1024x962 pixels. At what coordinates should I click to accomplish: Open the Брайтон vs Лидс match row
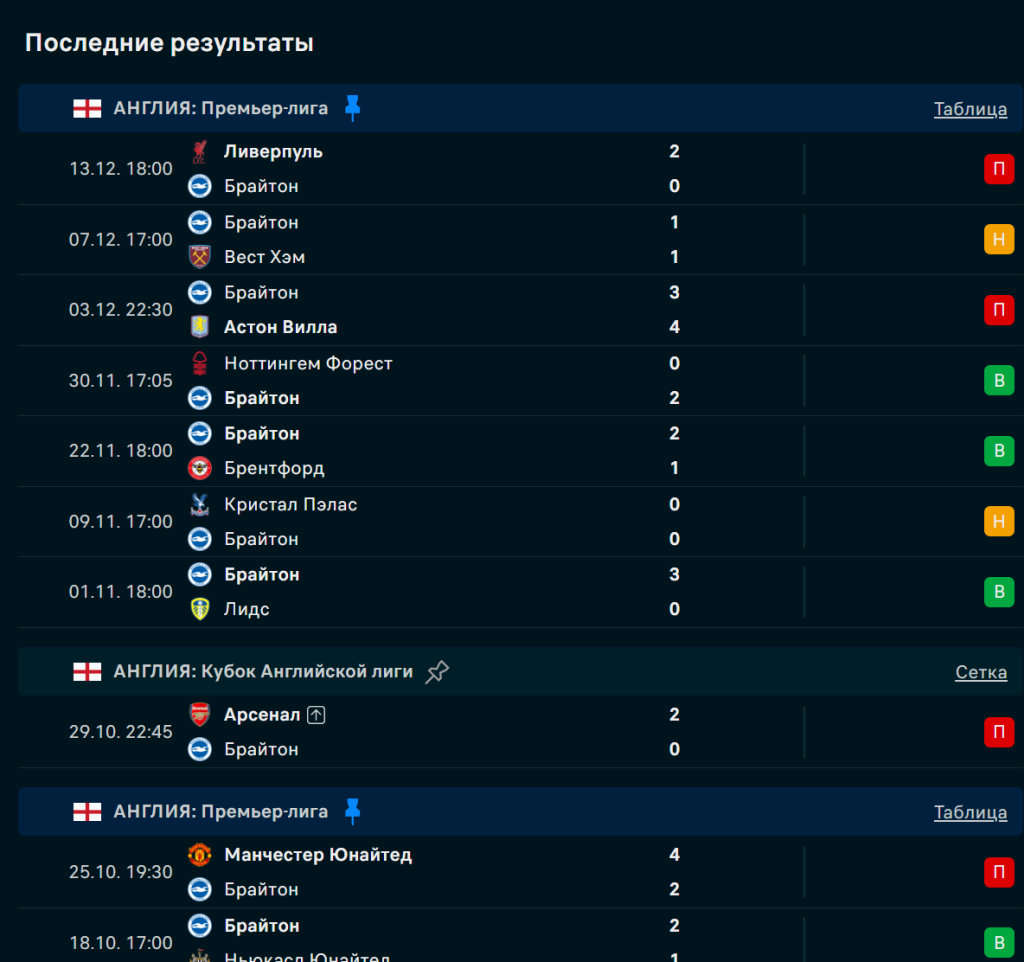point(450,592)
